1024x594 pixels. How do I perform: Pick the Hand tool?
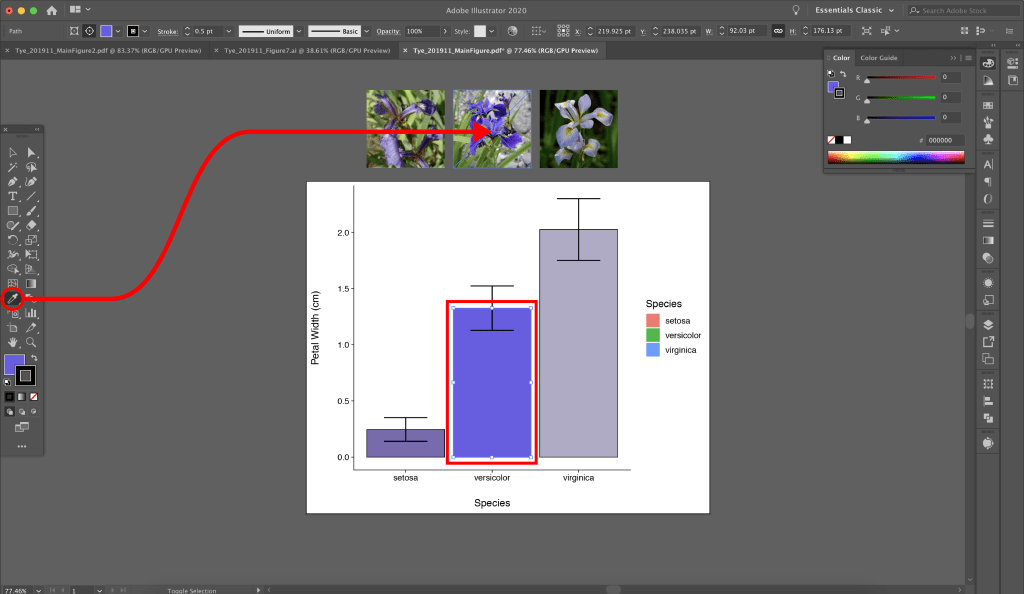point(13,342)
